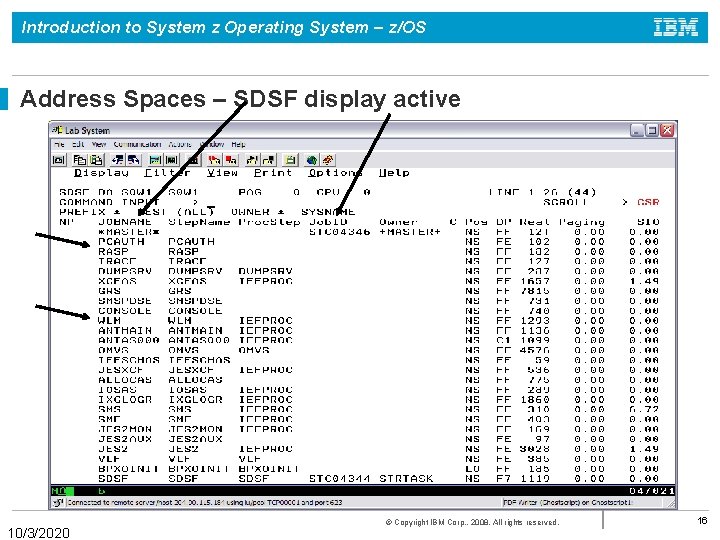
Task: Click the Send File to Host icon
Action: point(118,160)
